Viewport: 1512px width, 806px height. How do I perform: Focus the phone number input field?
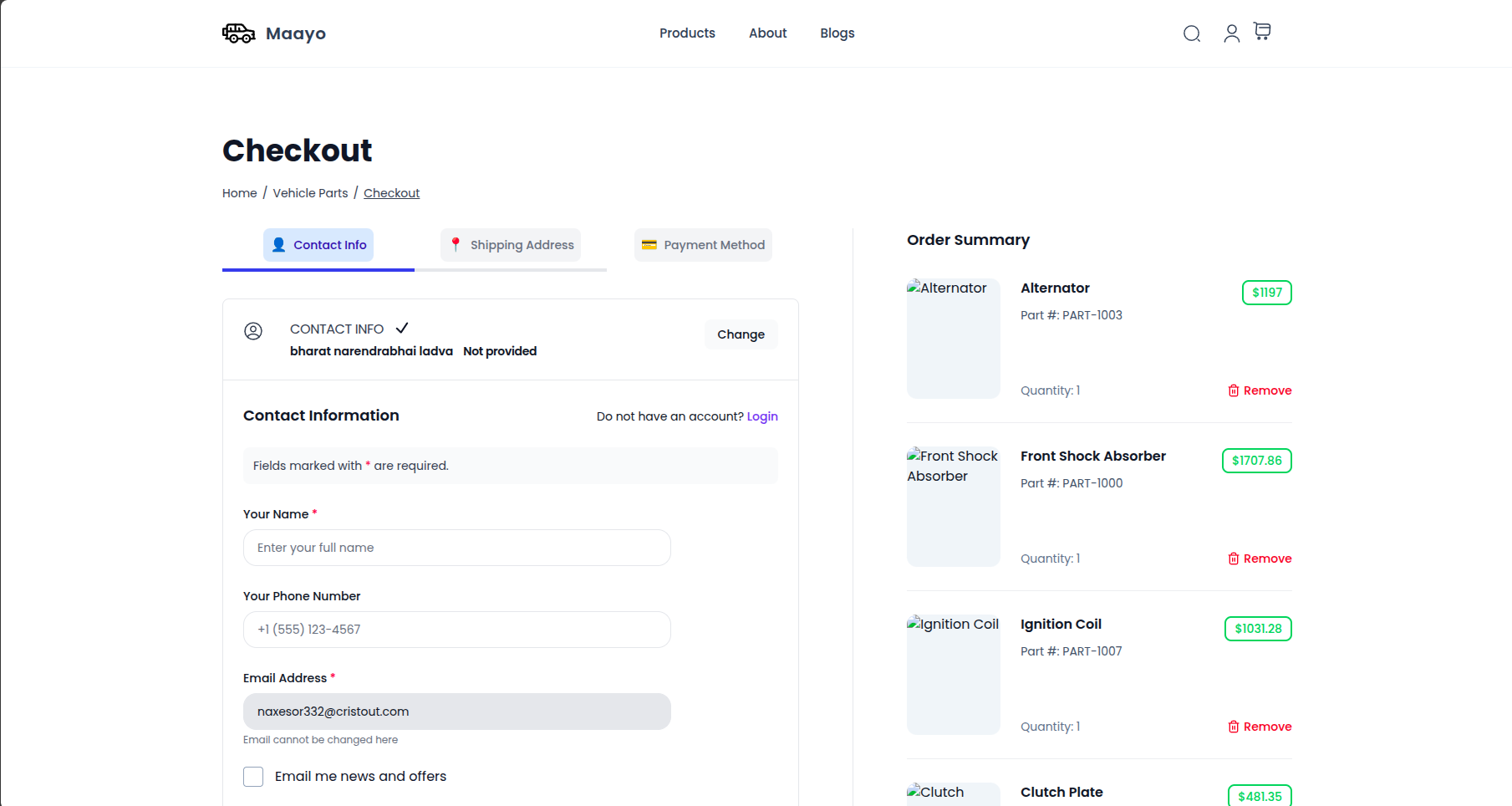456,630
